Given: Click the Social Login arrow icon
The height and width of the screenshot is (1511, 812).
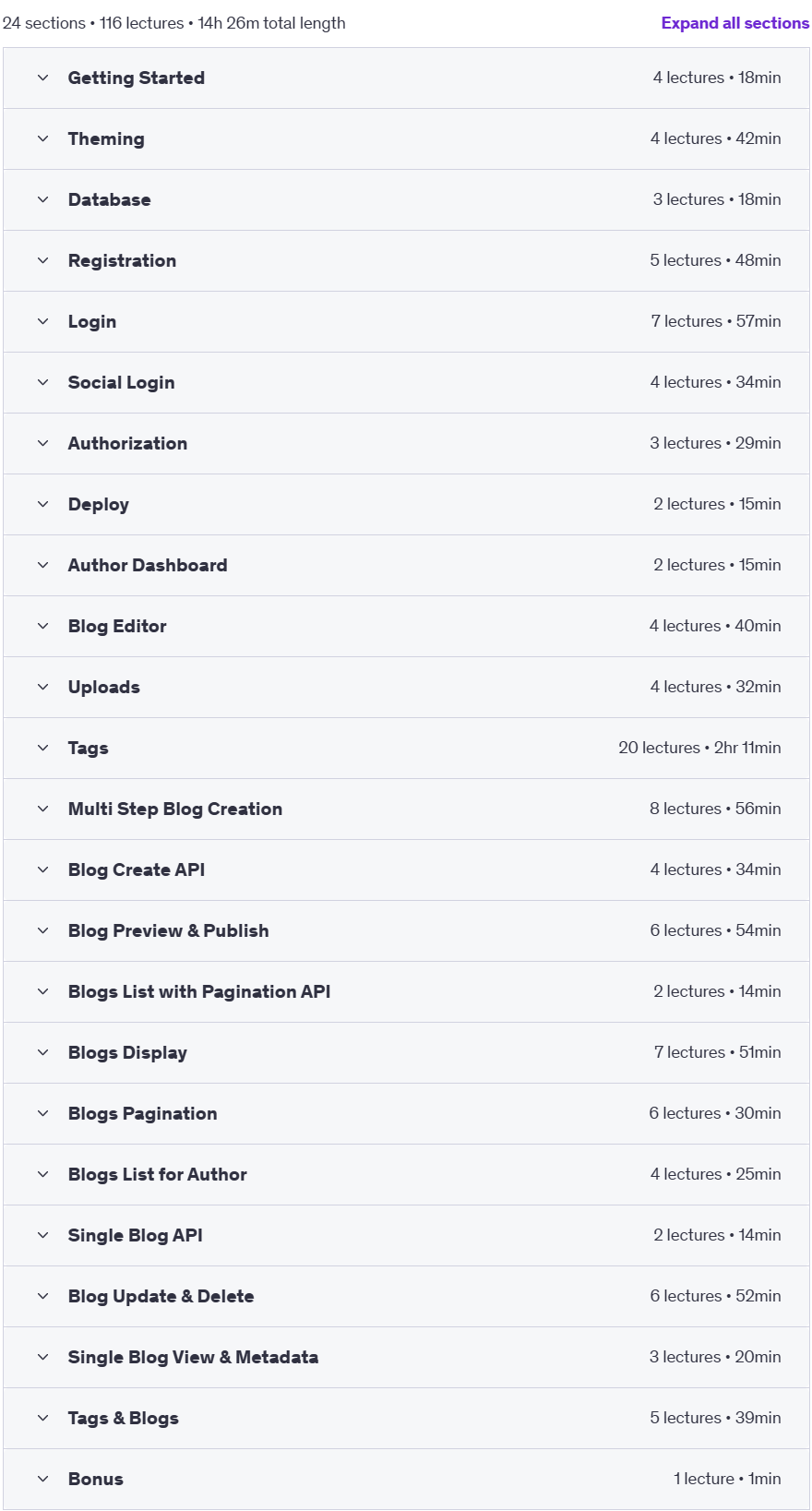Looking at the screenshot, I should [x=42, y=382].
